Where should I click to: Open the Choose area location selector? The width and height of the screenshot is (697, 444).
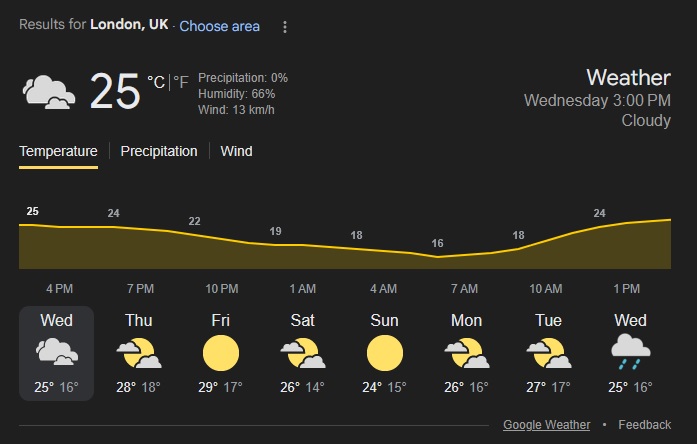click(x=219, y=26)
